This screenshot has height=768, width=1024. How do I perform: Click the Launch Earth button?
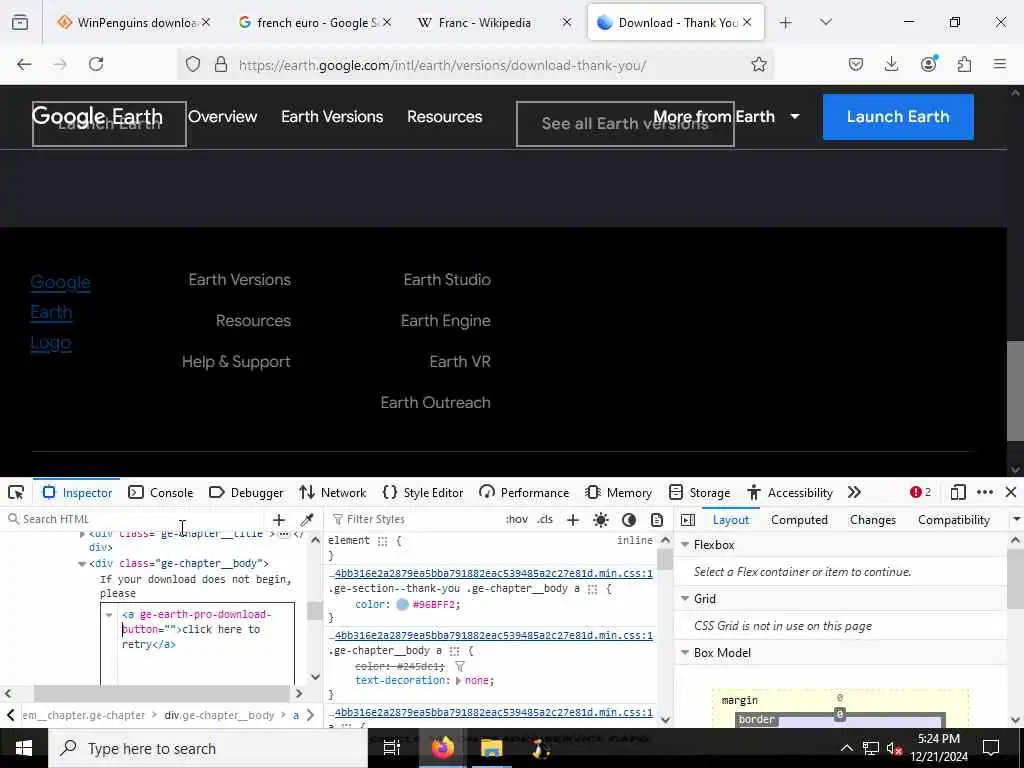tap(898, 117)
